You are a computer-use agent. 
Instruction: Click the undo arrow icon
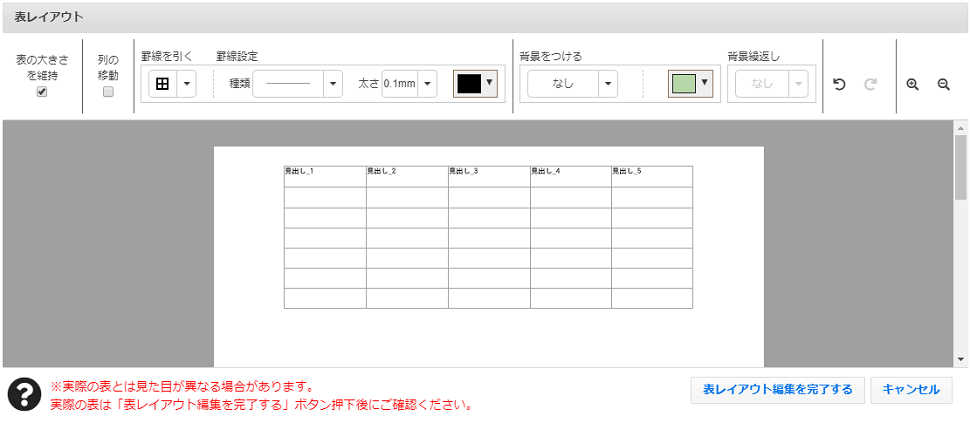(x=840, y=85)
